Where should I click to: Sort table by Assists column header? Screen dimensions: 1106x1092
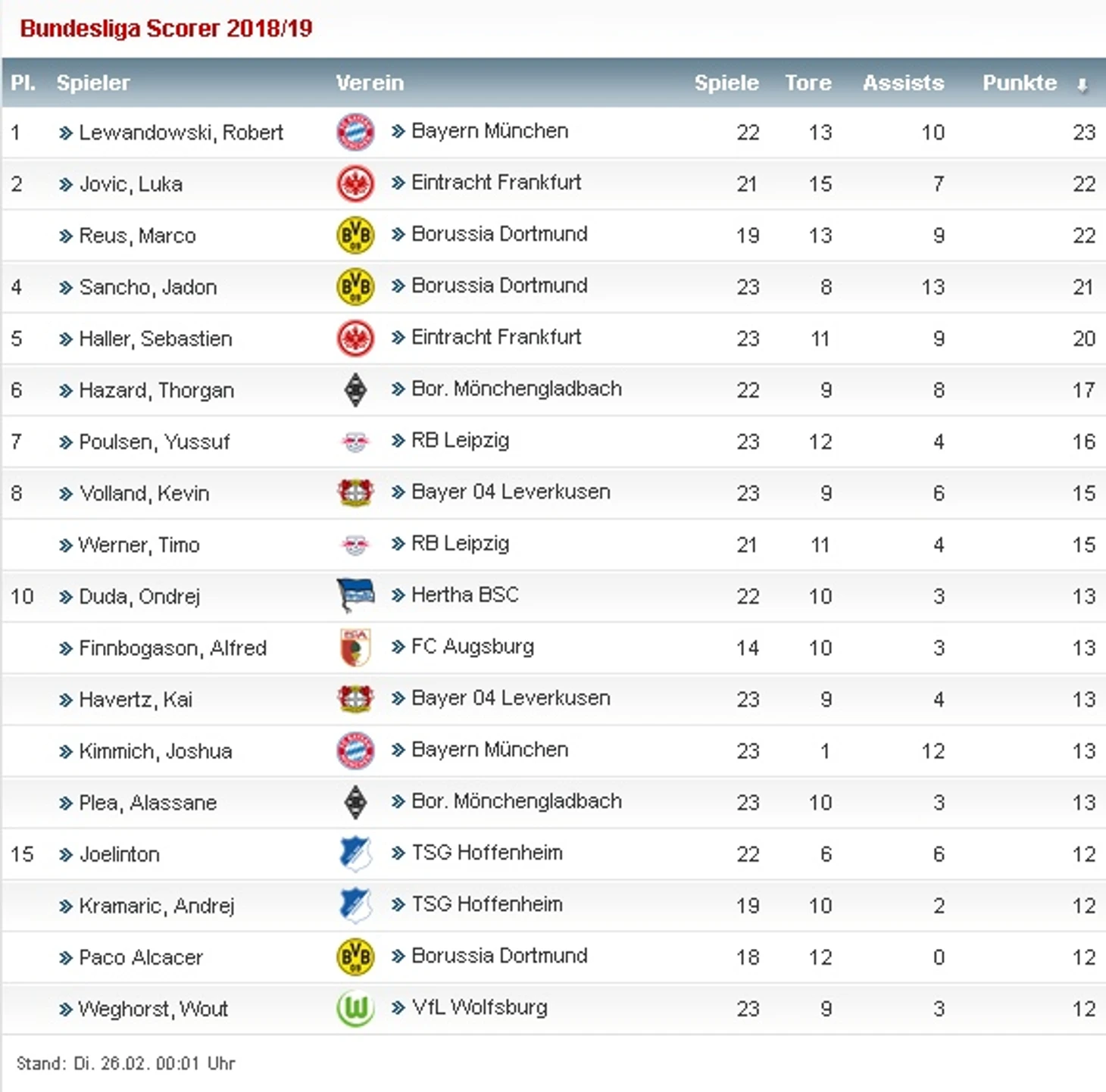(x=903, y=83)
